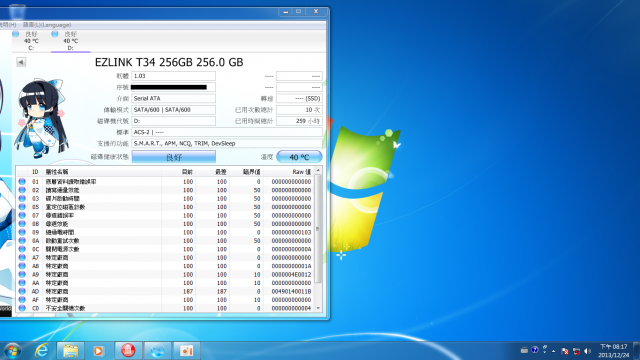Select raw value 000000000103 in row 09
This screenshot has height=360, width=640.
(x=291, y=232)
